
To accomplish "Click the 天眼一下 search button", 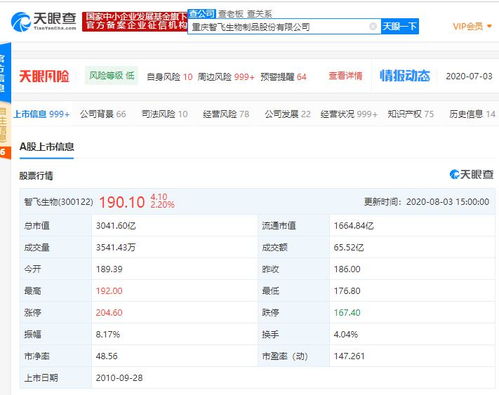I will pos(399,26).
